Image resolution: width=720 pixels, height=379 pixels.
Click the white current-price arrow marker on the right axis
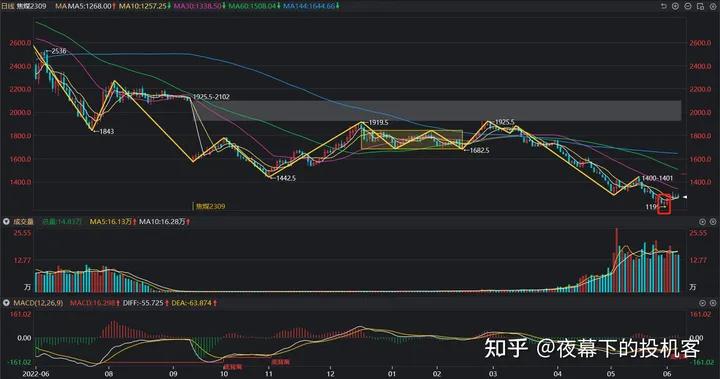(685, 197)
